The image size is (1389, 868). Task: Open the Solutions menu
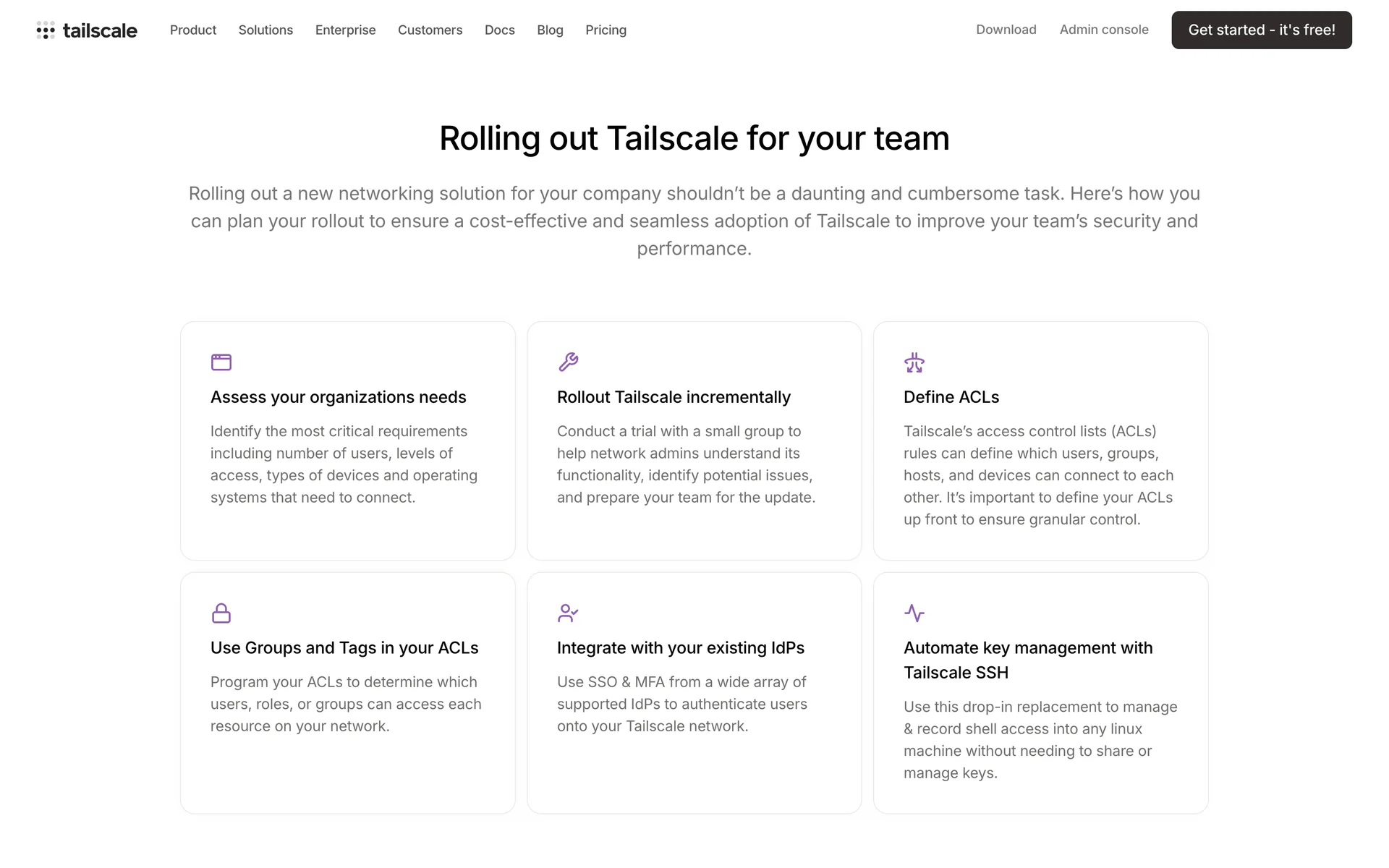click(266, 30)
